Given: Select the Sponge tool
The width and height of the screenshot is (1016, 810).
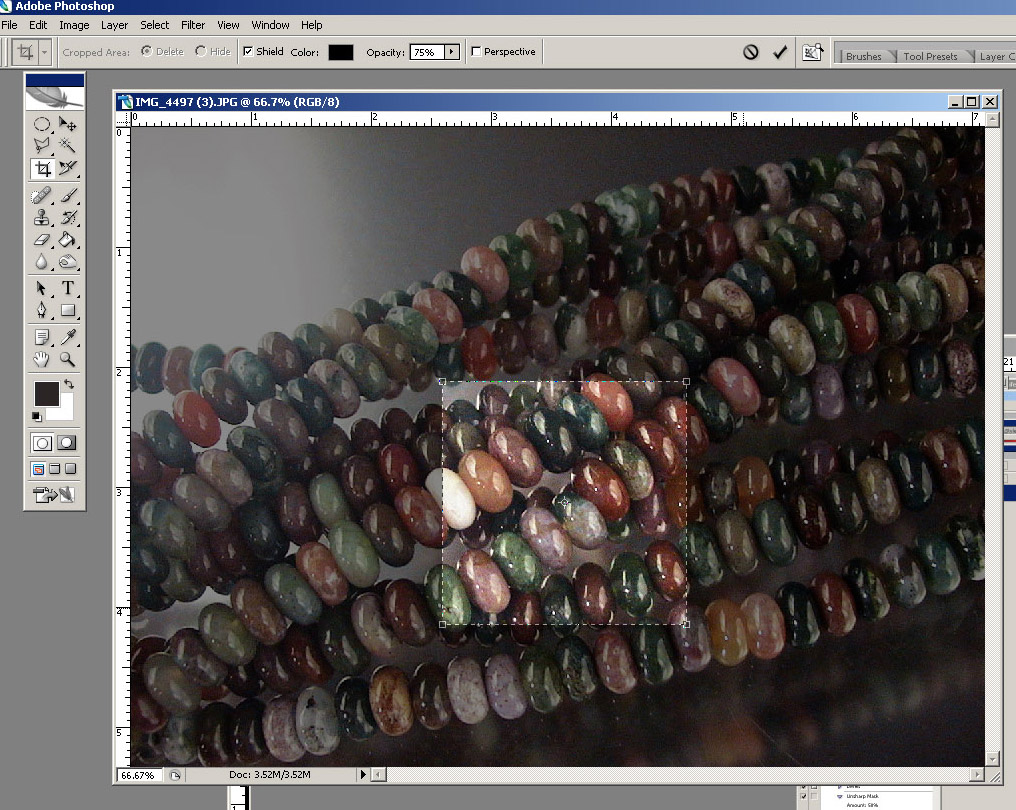Looking at the screenshot, I should point(67,262).
